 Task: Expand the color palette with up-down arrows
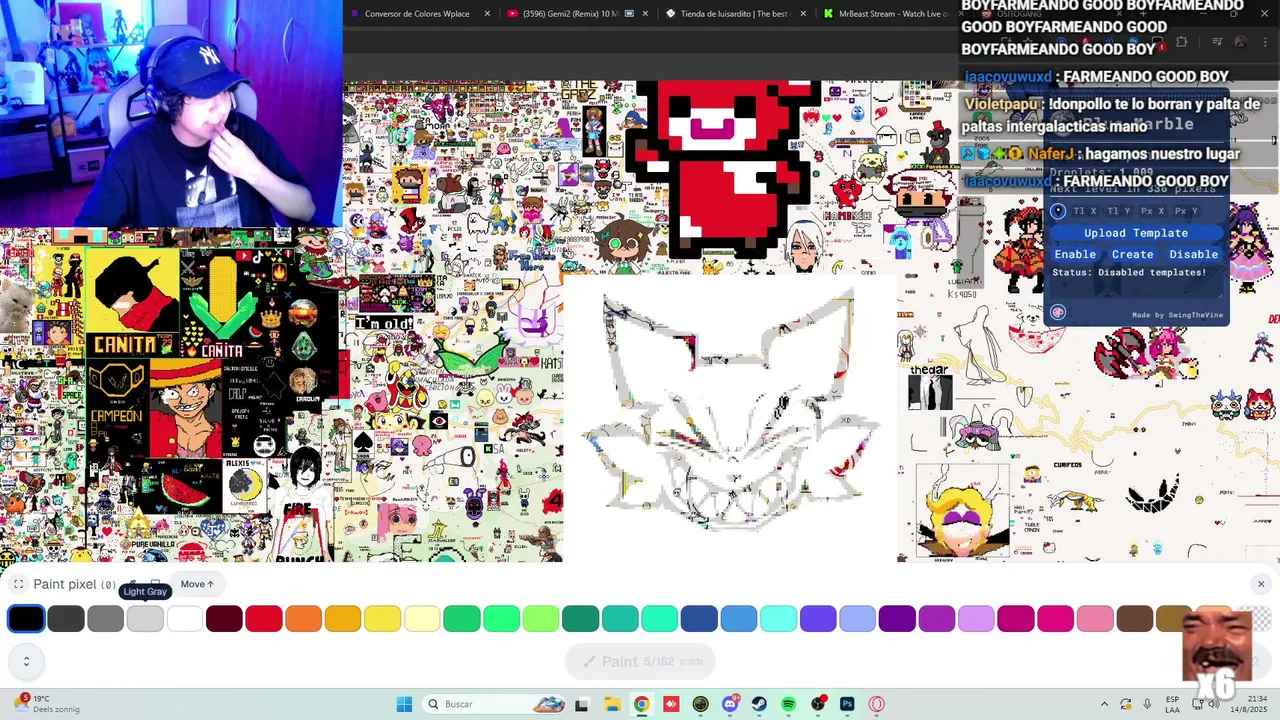coord(26,661)
